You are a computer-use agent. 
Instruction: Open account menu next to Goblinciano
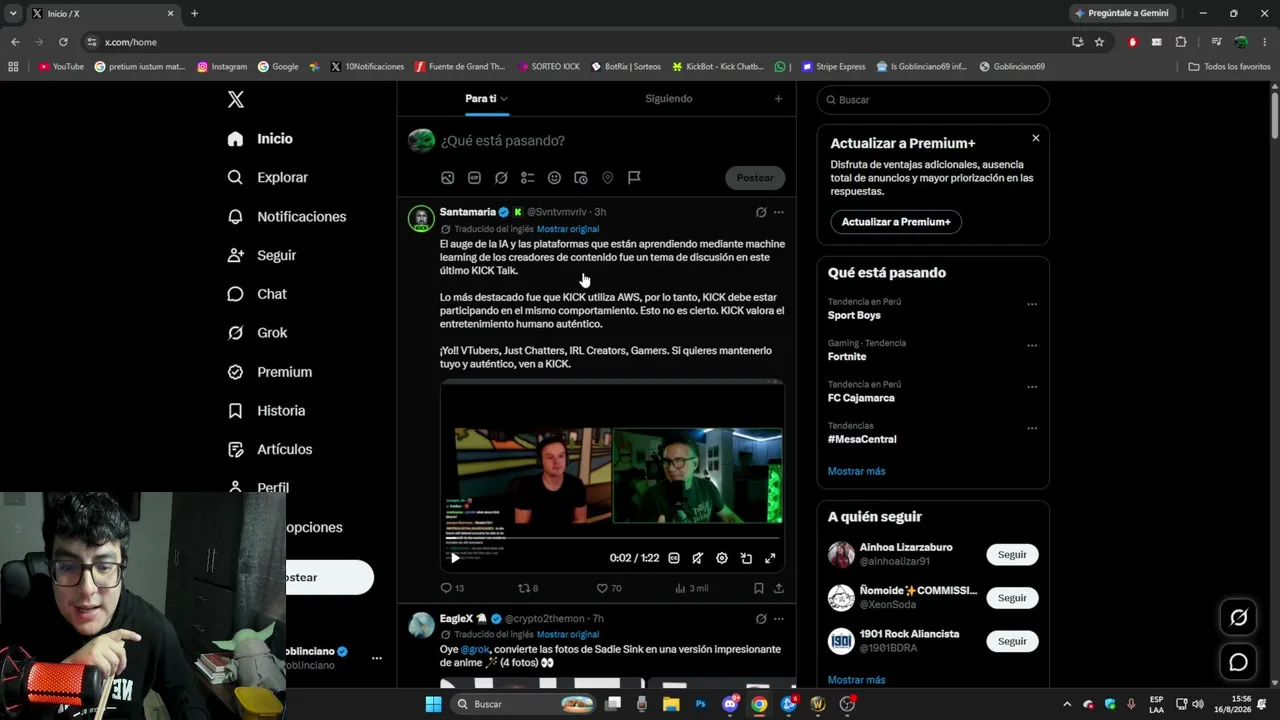click(x=377, y=658)
